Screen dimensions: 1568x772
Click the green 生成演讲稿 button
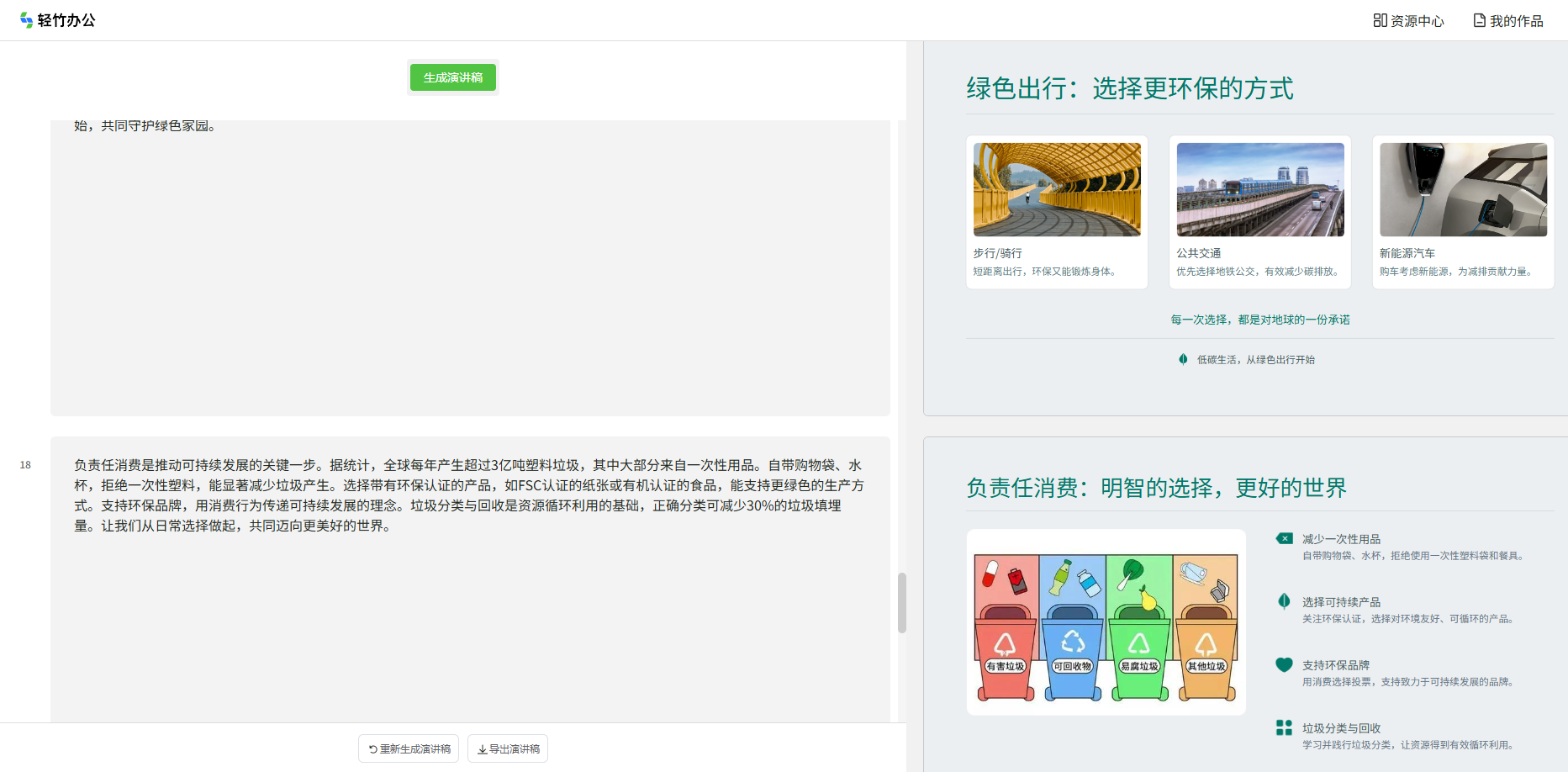pyautogui.click(x=452, y=77)
